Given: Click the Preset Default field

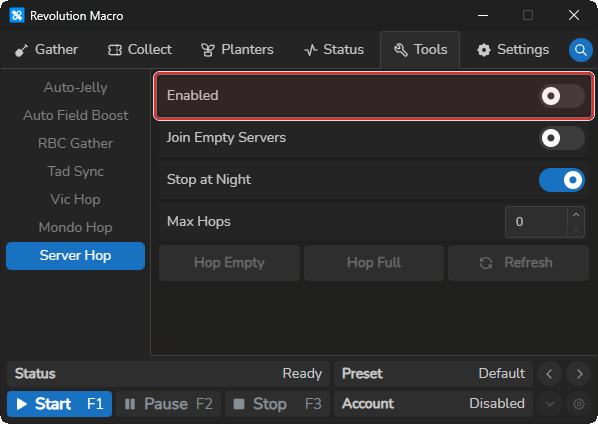Looking at the screenshot, I should (433, 374).
